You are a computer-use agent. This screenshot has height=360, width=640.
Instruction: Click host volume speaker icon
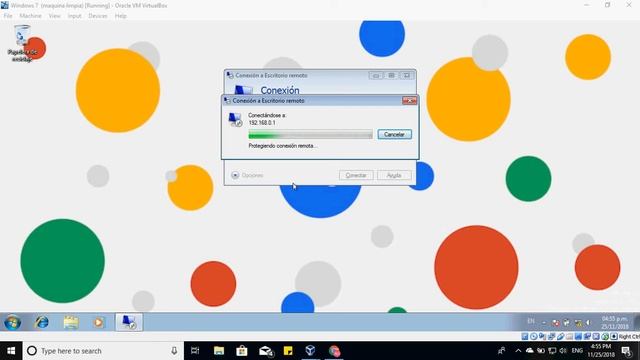point(563,351)
